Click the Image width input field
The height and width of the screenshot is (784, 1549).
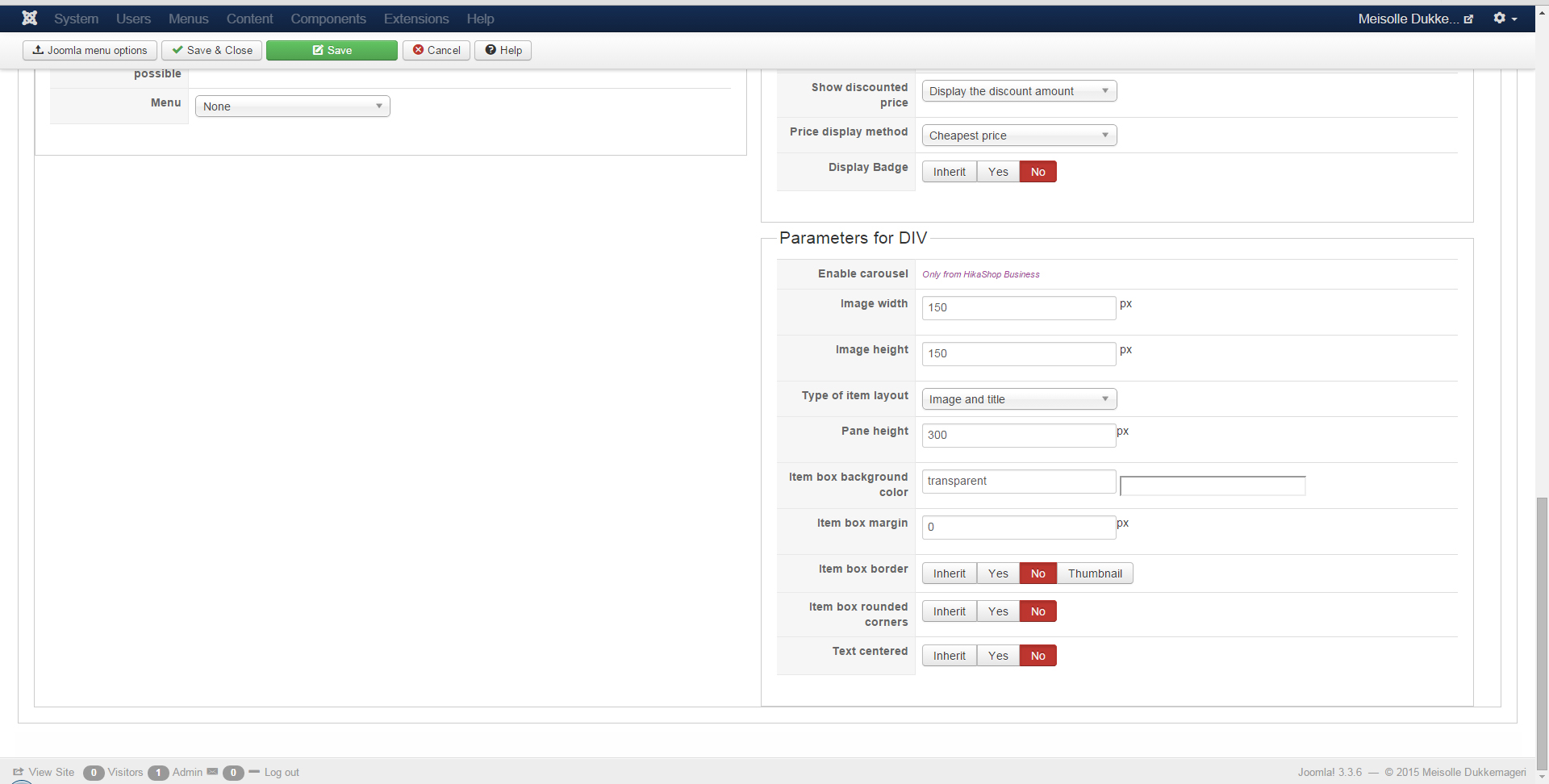(1019, 307)
